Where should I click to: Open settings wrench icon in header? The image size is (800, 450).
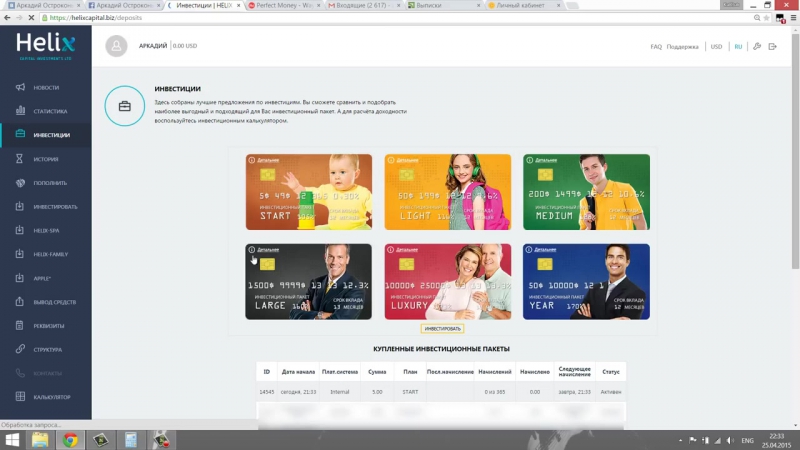(x=757, y=46)
